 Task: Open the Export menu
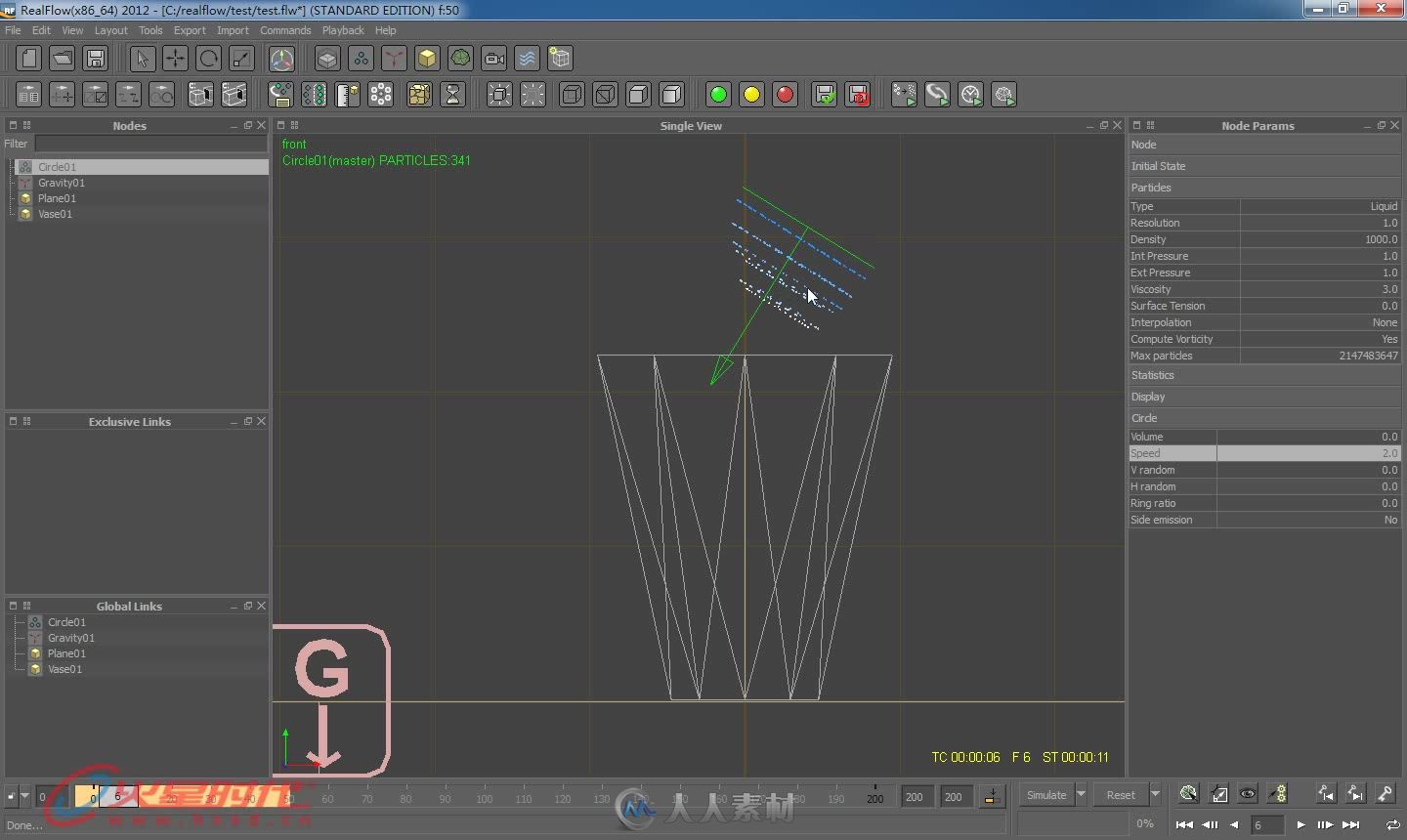tap(190, 30)
